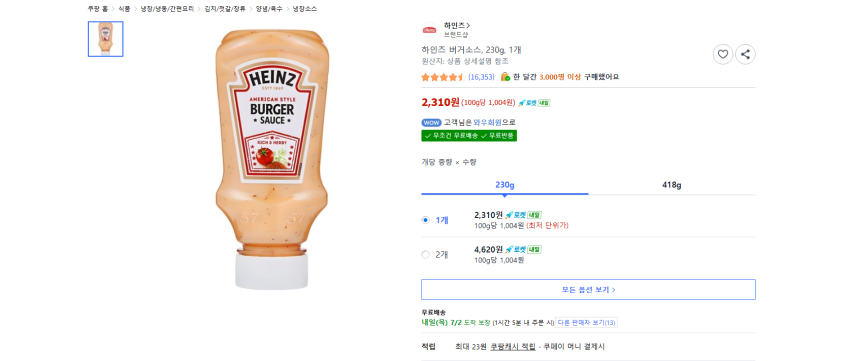The width and height of the screenshot is (850, 361).
Task: Click the Rocket delivery badge next to the main price
Action: (534, 103)
